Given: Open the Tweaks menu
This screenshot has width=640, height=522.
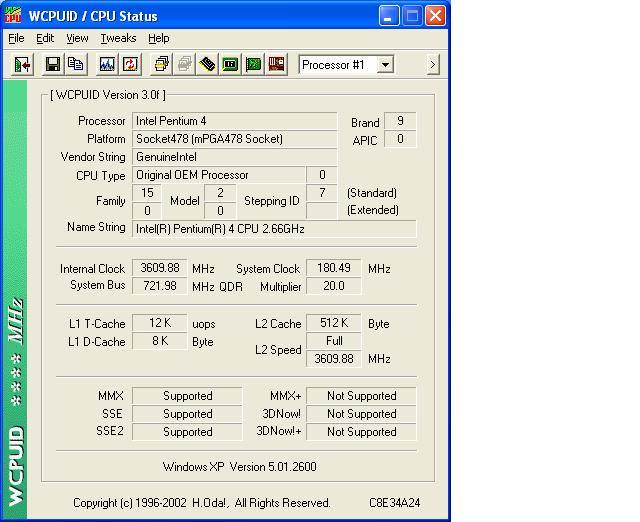Looking at the screenshot, I should [118, 38].
